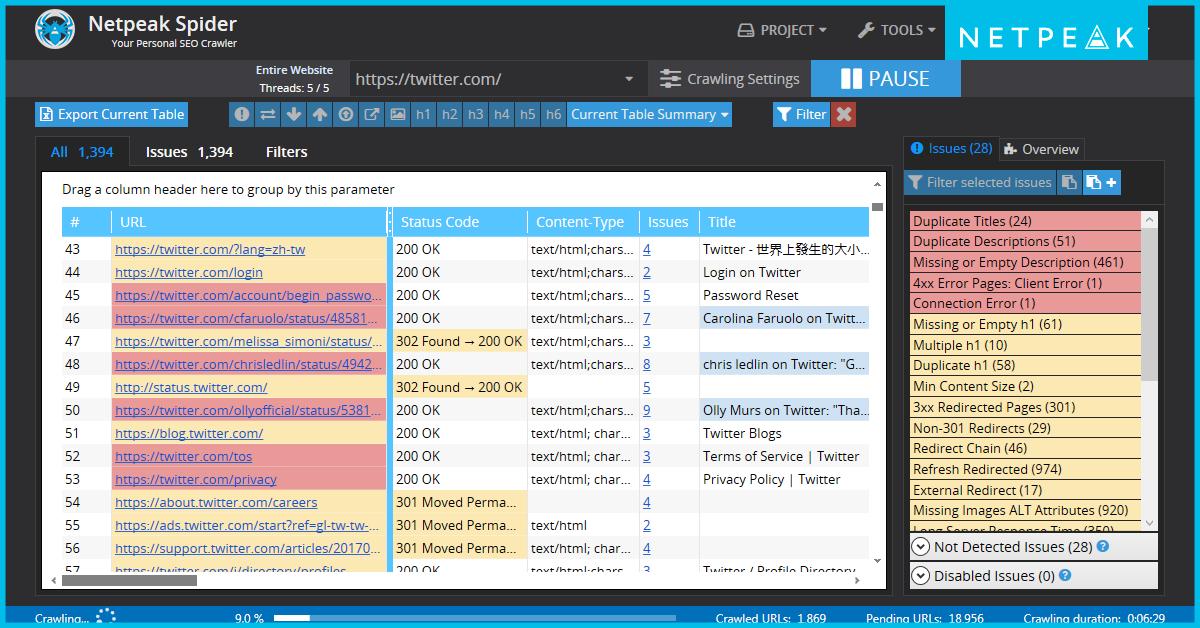The width and height of the screenshot is (1200, 628).
Task: Open the http://status.twitter.com/ link
Action: [x=191, y=387]
